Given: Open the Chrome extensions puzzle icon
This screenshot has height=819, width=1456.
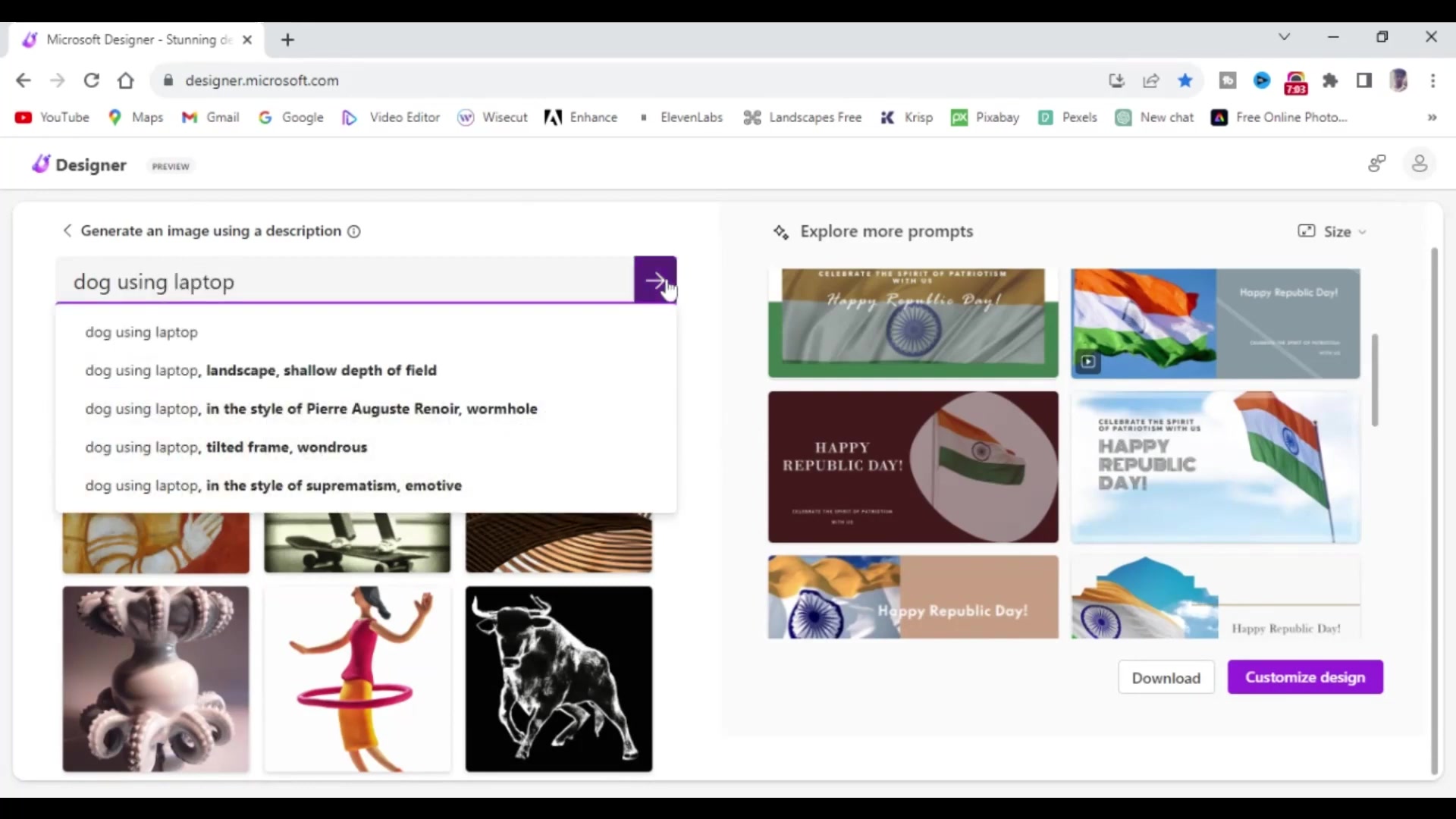Looking at the screenshot, I should pyautogui.click(x=1330, y=80).
